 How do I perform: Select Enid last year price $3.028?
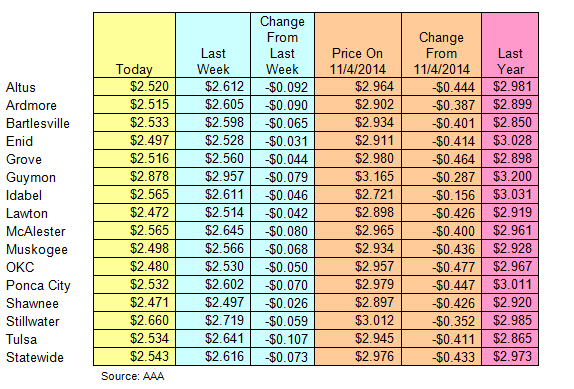(512, 141)
